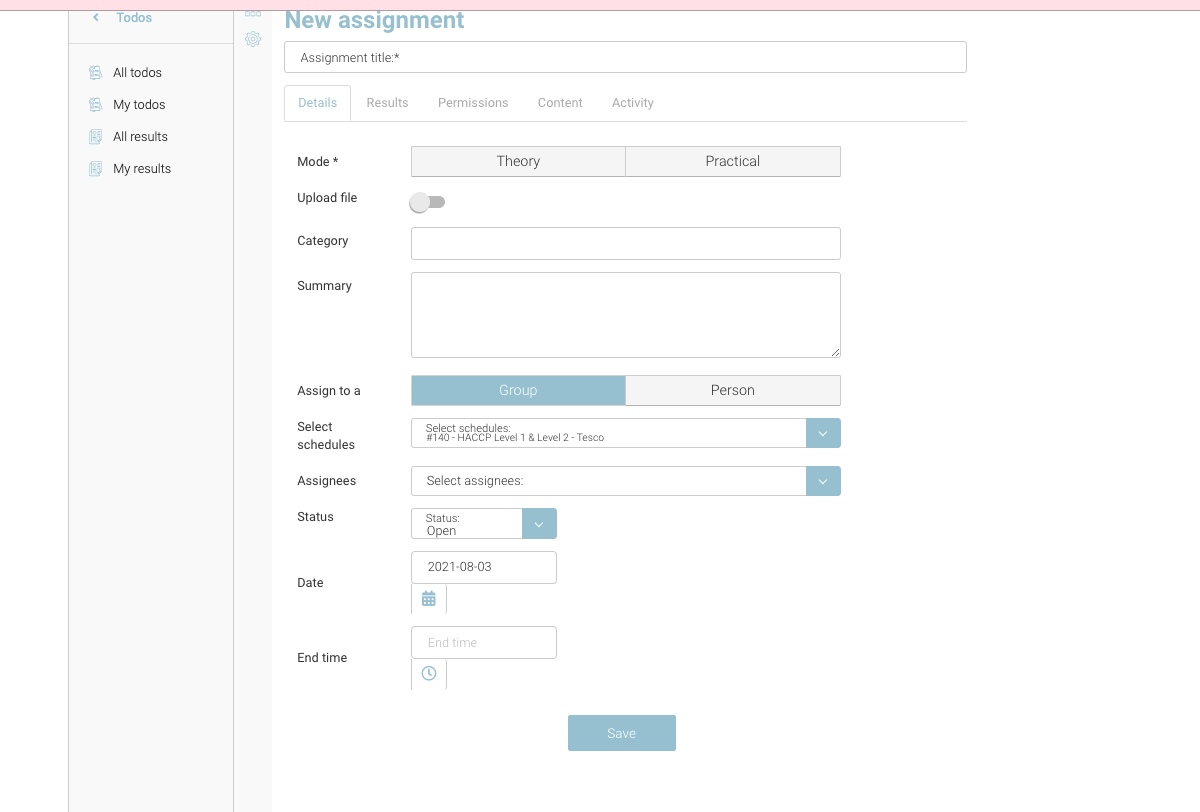
Task: Enable the Upload file switch
Action: [427, 203]
